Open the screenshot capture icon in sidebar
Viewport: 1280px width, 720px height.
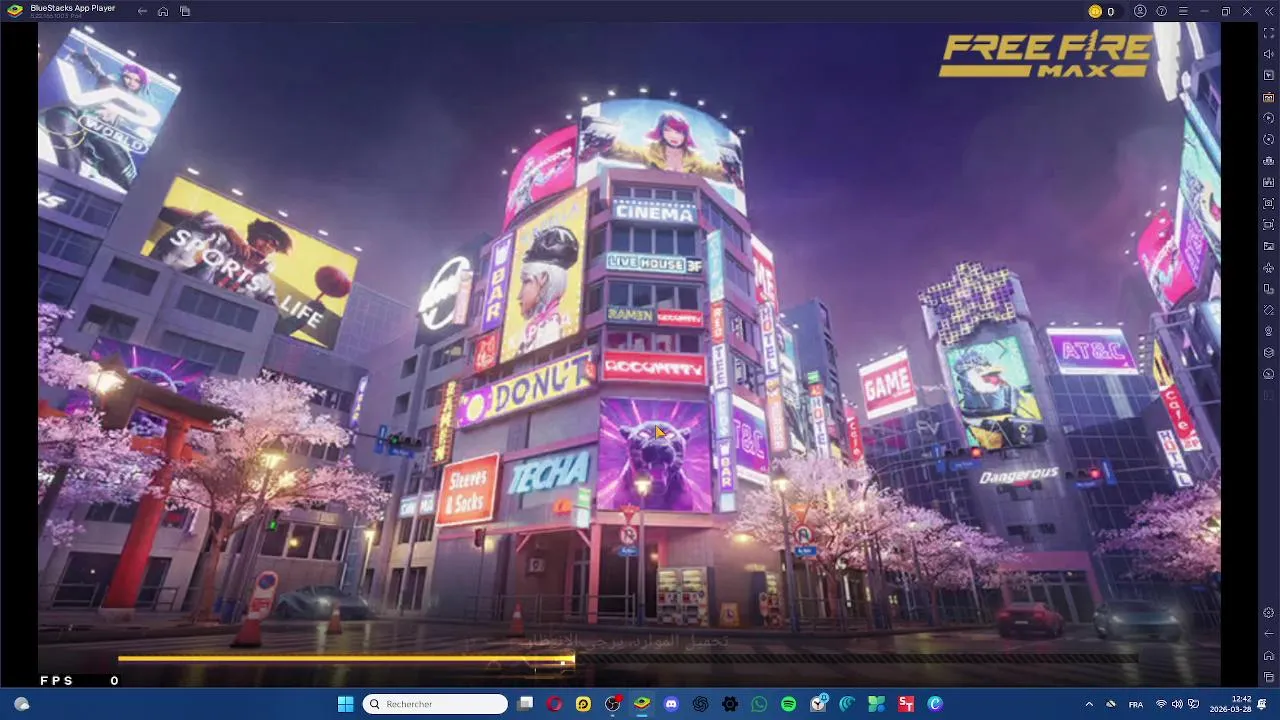(x=1269, y=203)
